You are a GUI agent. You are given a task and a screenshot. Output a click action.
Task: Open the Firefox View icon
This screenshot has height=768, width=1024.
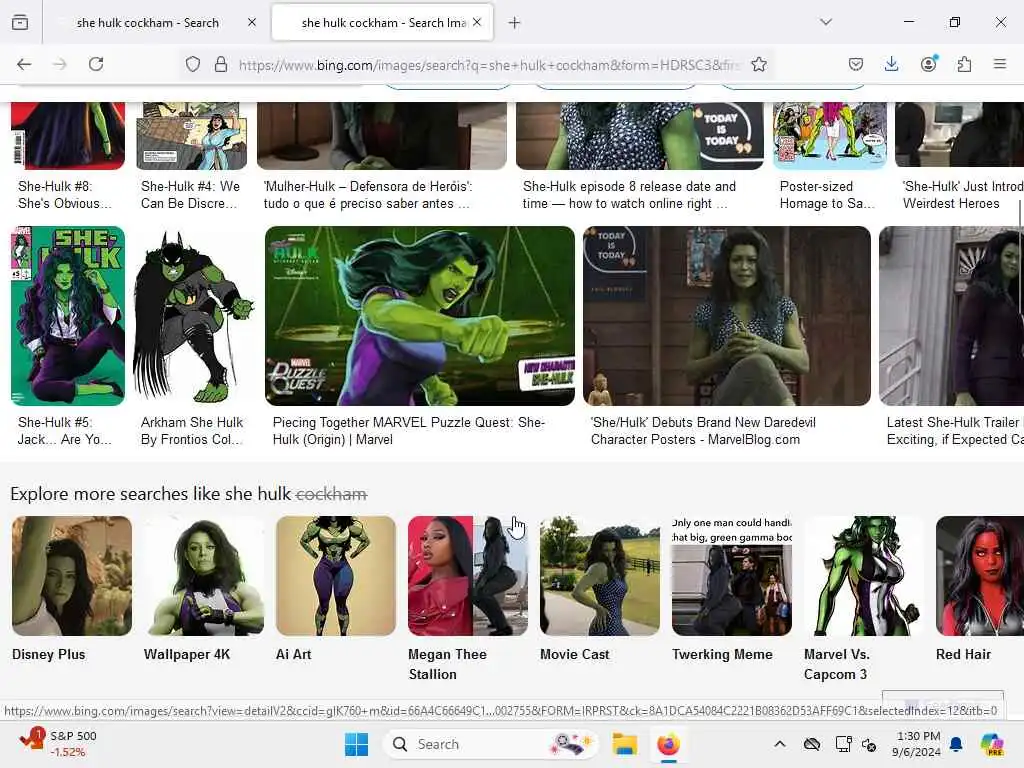pyautogui.click(x=20, y=22)
